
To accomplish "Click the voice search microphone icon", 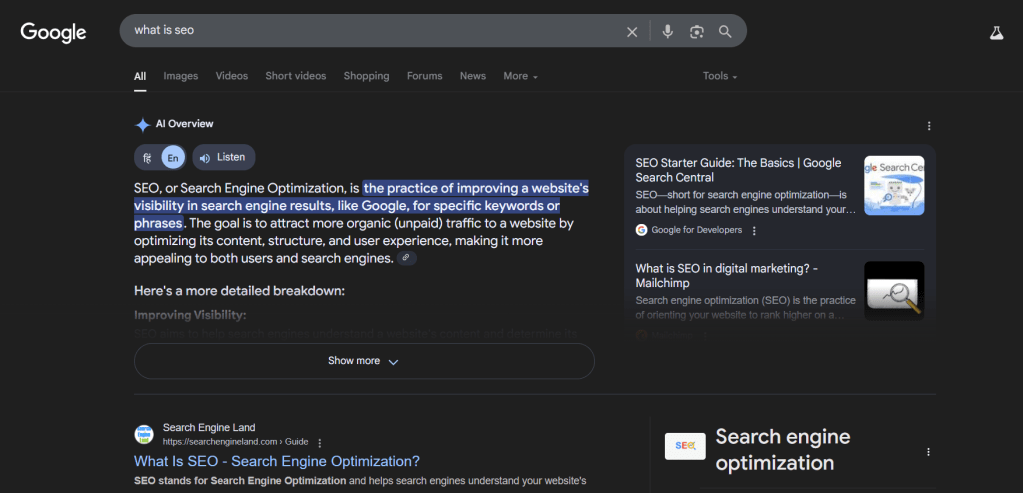I will [x=667, y=31].
